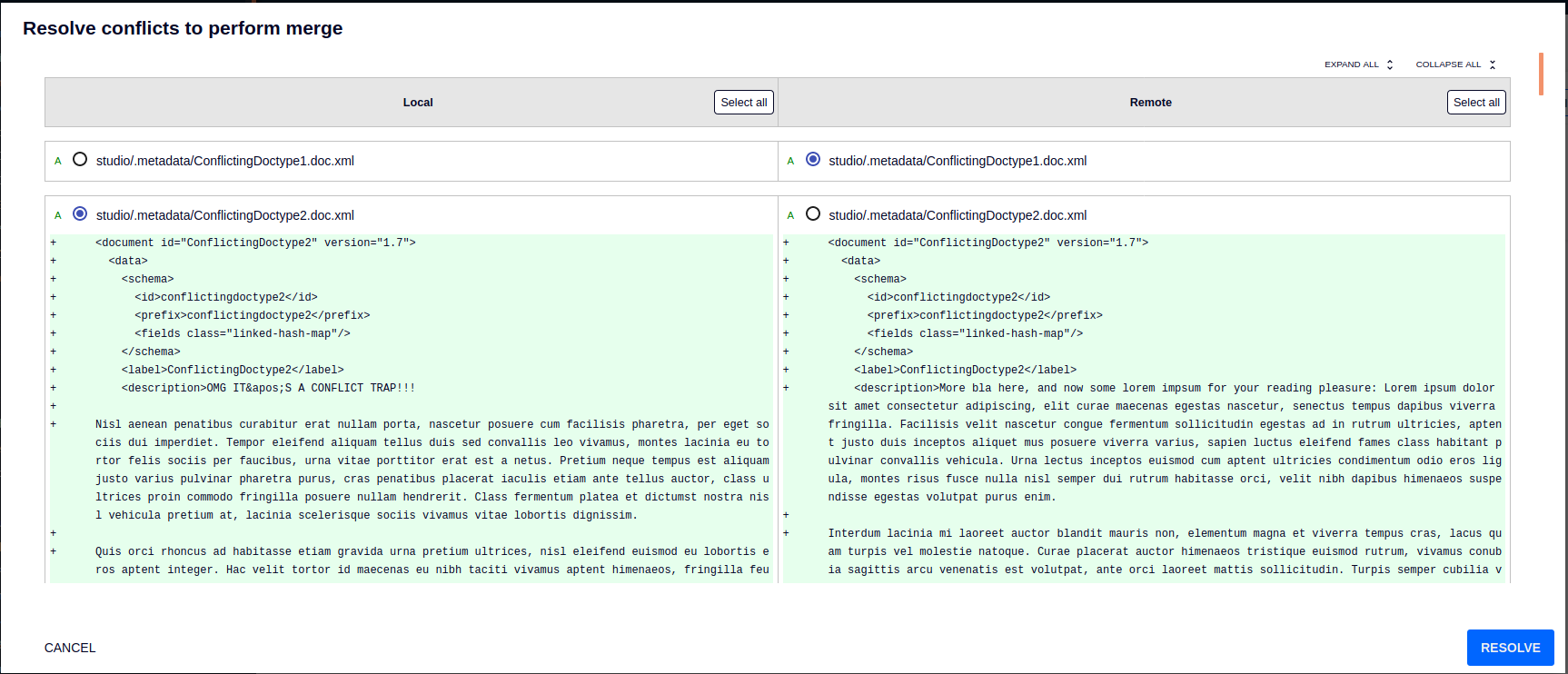Click added status 'A' icon for Local ConflictingDoctype1
Viewport: 1568px width, 674px height.
[x=58, y=161]
